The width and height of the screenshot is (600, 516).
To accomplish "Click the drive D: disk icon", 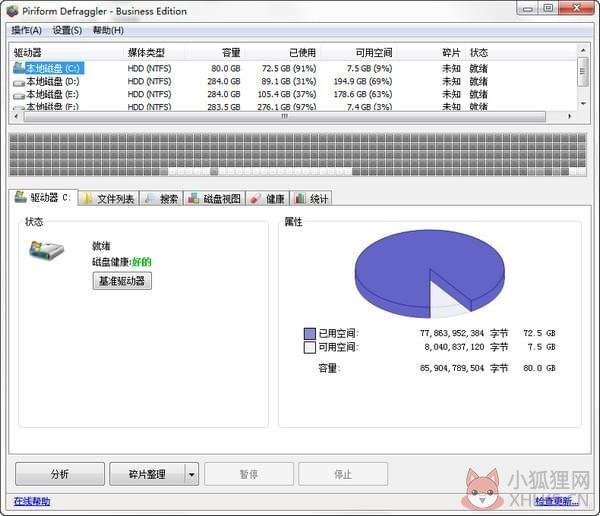I will tap(19, 82).
